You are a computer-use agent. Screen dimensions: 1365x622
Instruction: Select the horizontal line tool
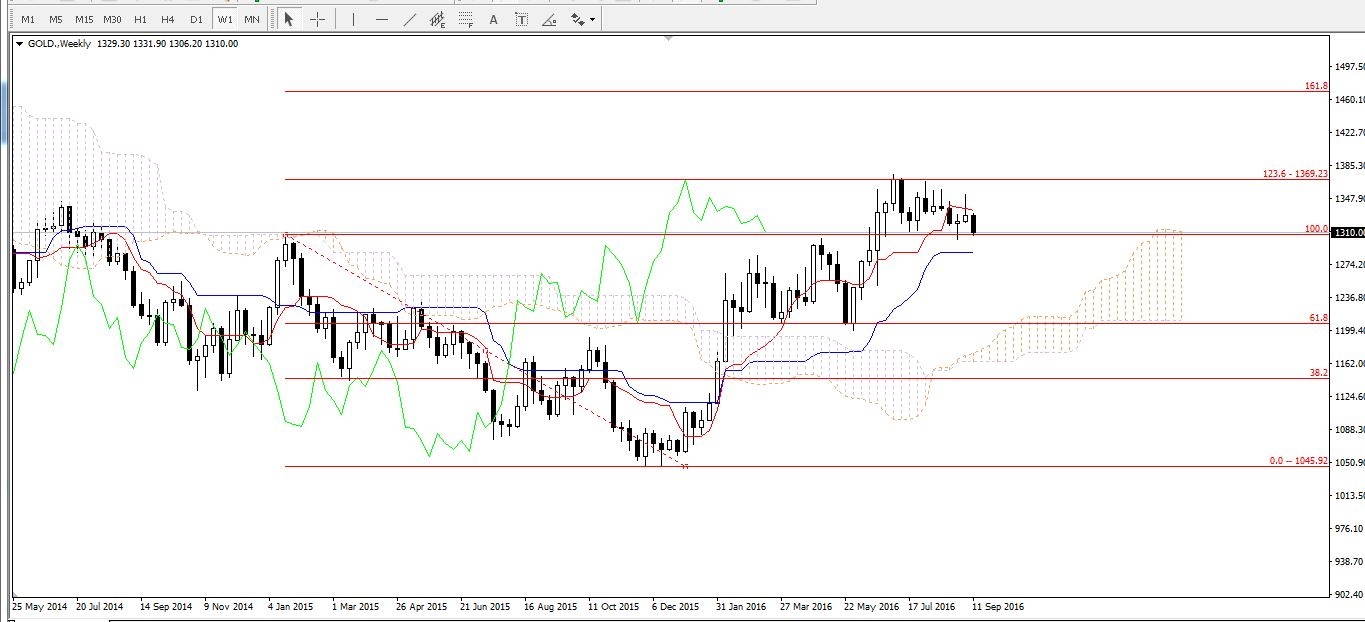(382, 19)
